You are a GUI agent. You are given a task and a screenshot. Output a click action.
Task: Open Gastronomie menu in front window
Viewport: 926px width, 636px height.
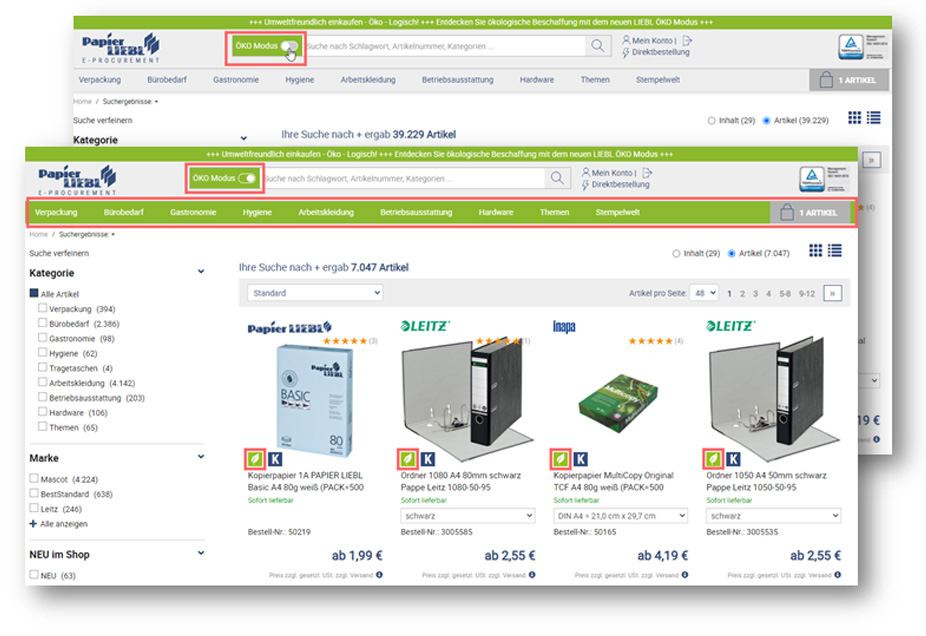pyautogui.click(x=193, y=212)
